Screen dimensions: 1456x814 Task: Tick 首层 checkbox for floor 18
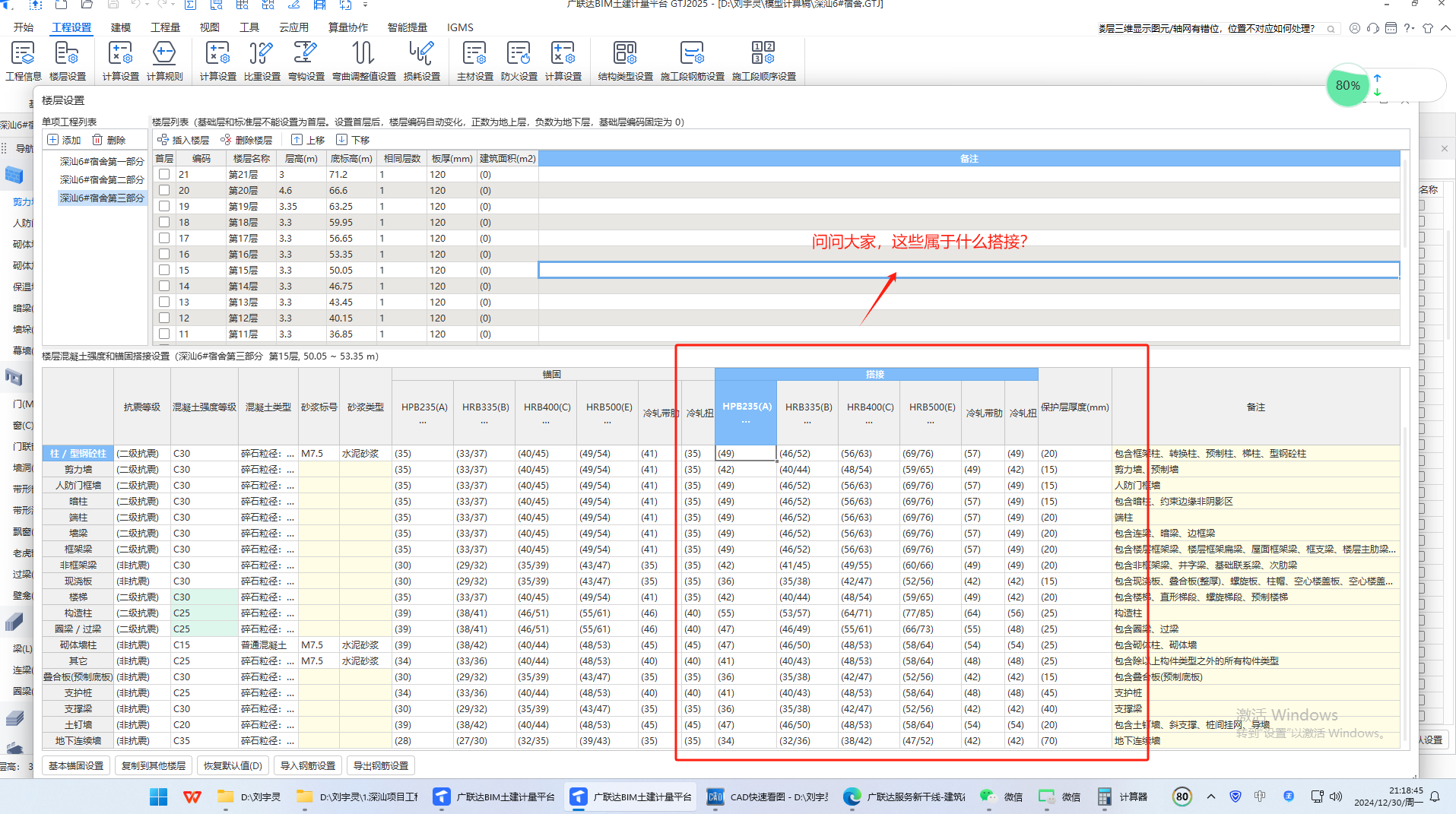click(x=164, y=222)
